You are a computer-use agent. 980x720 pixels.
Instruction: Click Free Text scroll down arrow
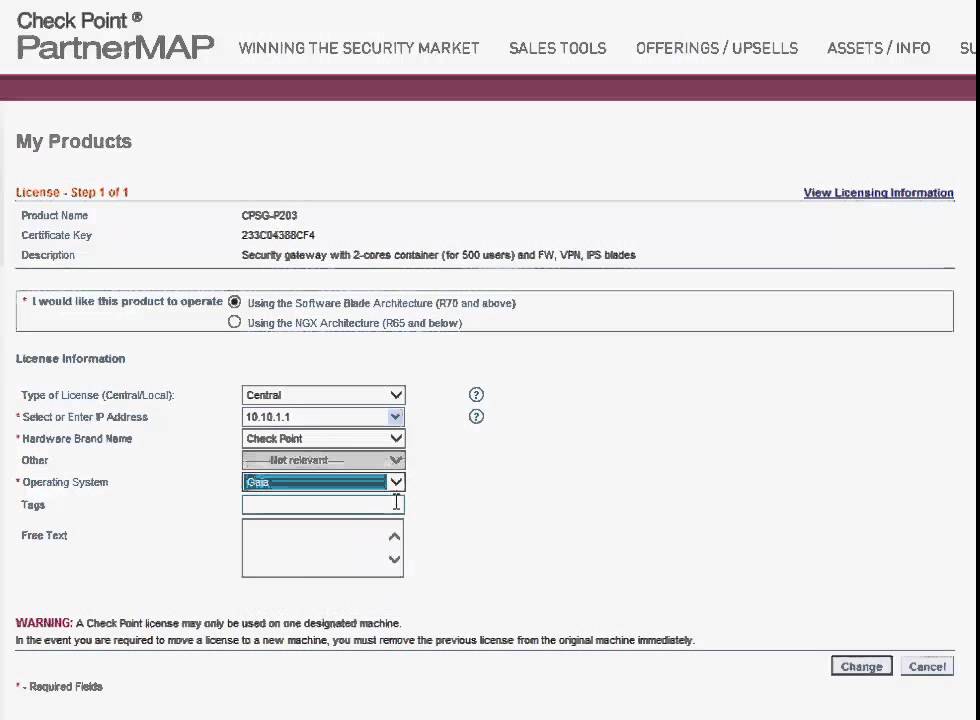pyautogui.click(x=394, y=559)
